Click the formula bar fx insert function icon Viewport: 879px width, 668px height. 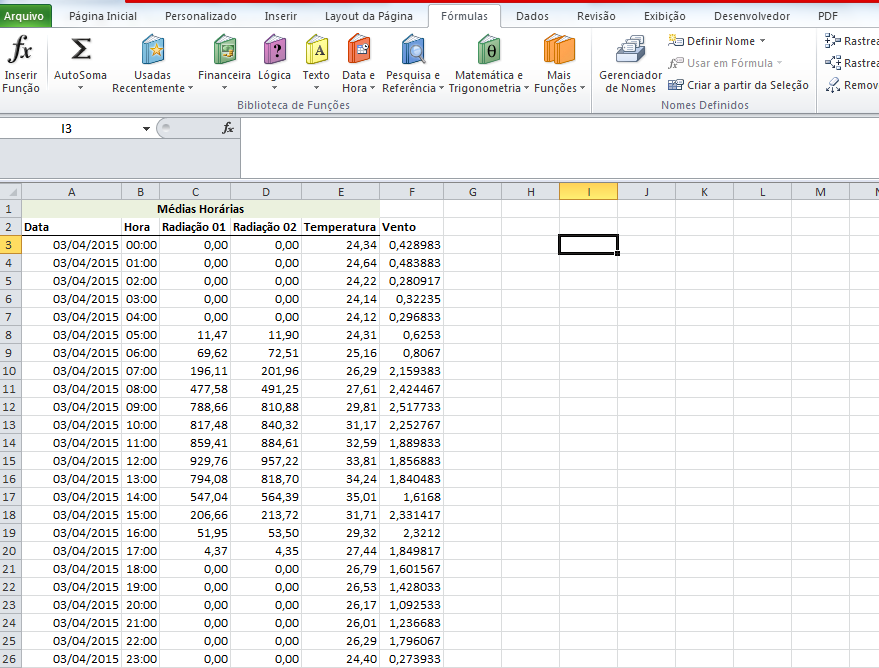point(228,128)
